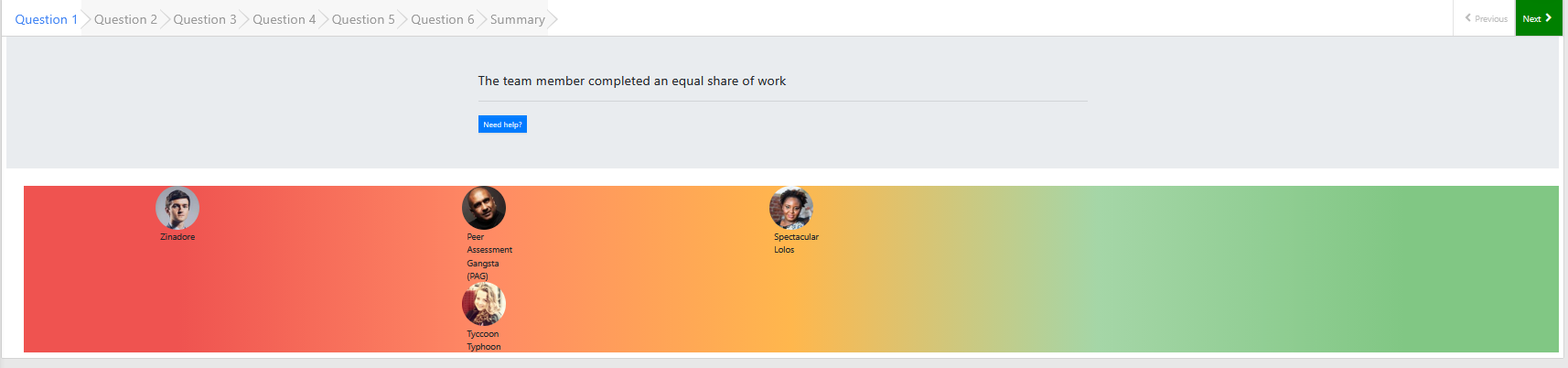This screenshot has width=1568, height=368.
Task: View the Summary tab
Action: (x=517, y=19)
